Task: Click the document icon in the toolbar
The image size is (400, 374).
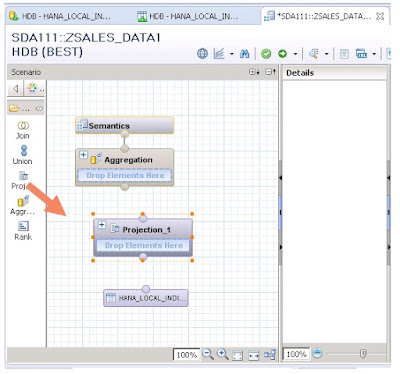Action: coord(344,54)
